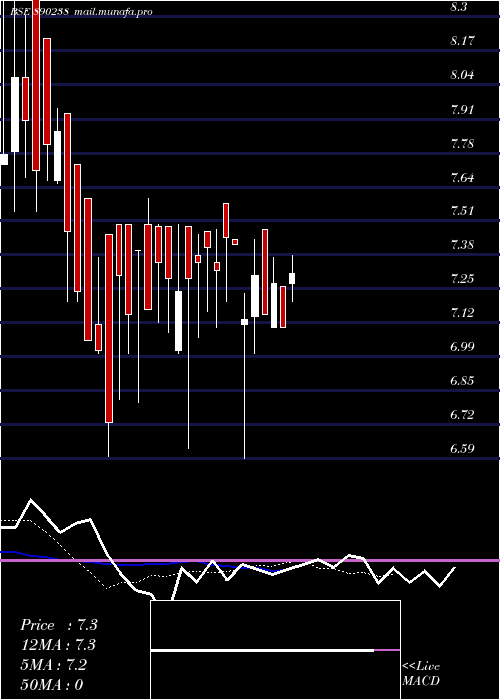Select the 7.38 price axis label
Image resolution: width=500 pixels, height=700 pixels.
tap(462, 245)
